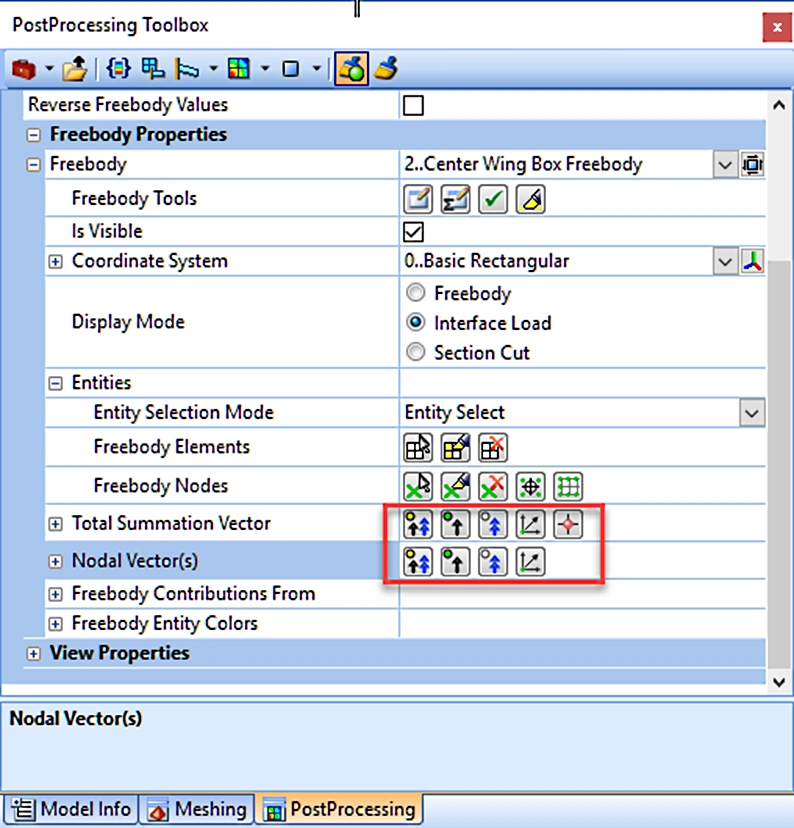Image resolution: width=794 pixels, height=828 pixels.
Task: Click the Freebody Tools sigma edit icon
Action: (456, 199)
